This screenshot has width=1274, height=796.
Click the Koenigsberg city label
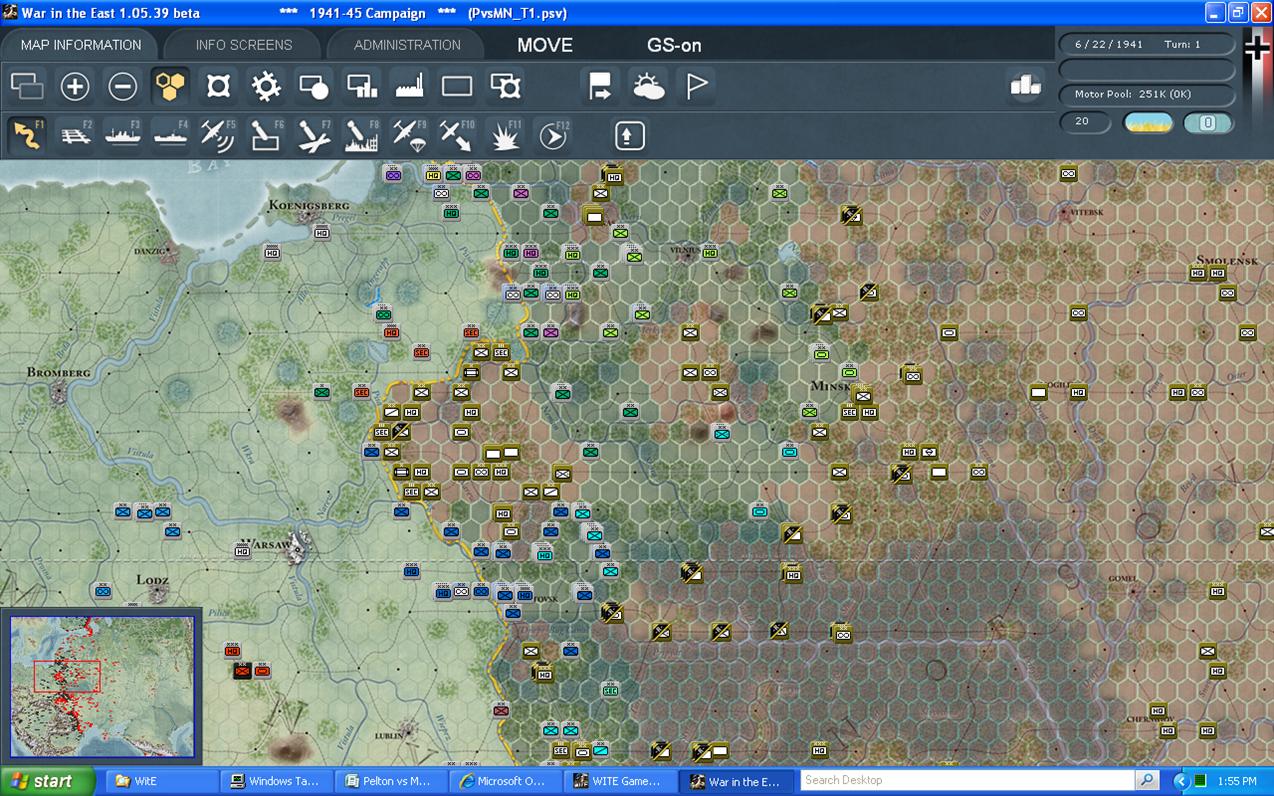309,205
